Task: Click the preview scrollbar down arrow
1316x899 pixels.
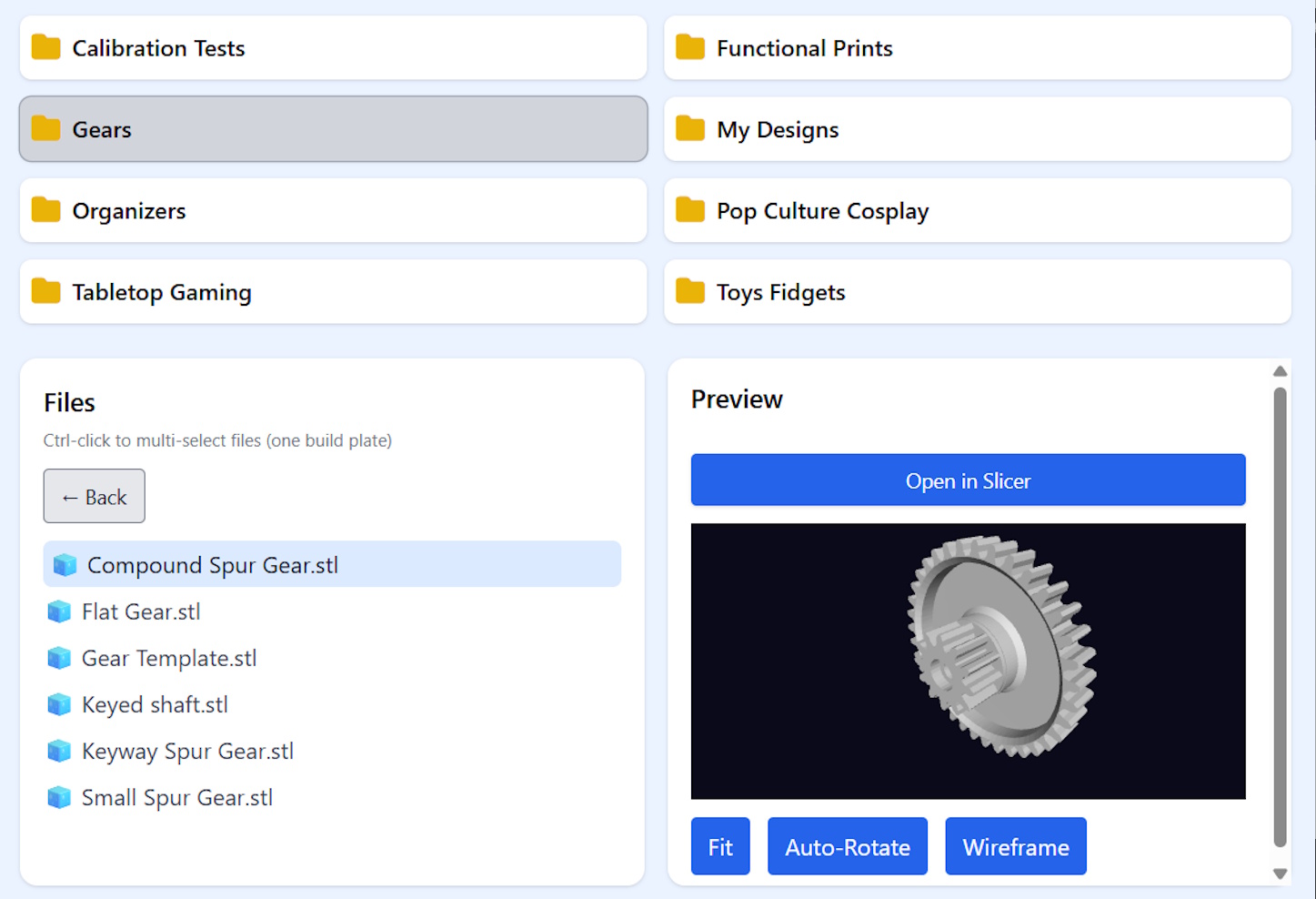Action: [x=1280, y=874]
